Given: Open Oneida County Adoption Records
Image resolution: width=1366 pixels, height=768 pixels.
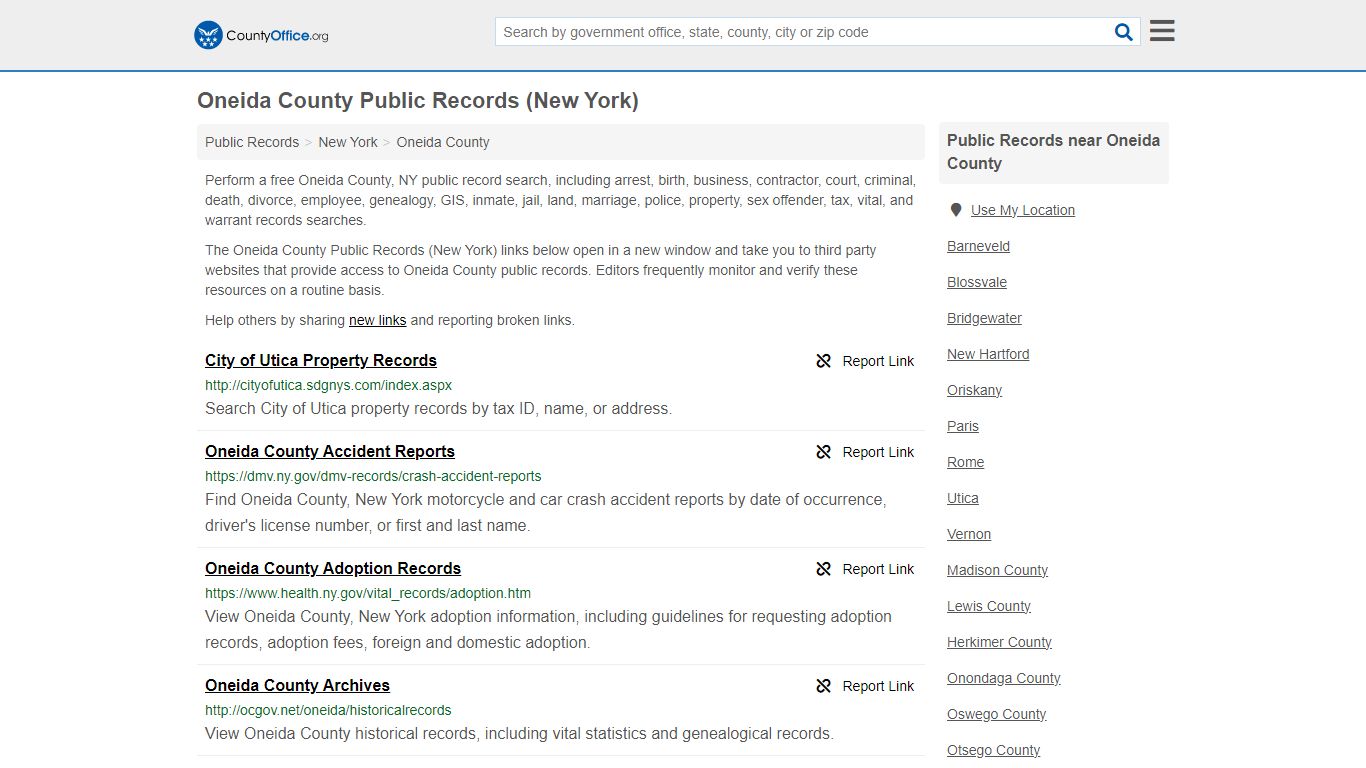Looking at the screenshot, I should click(333, 568).
